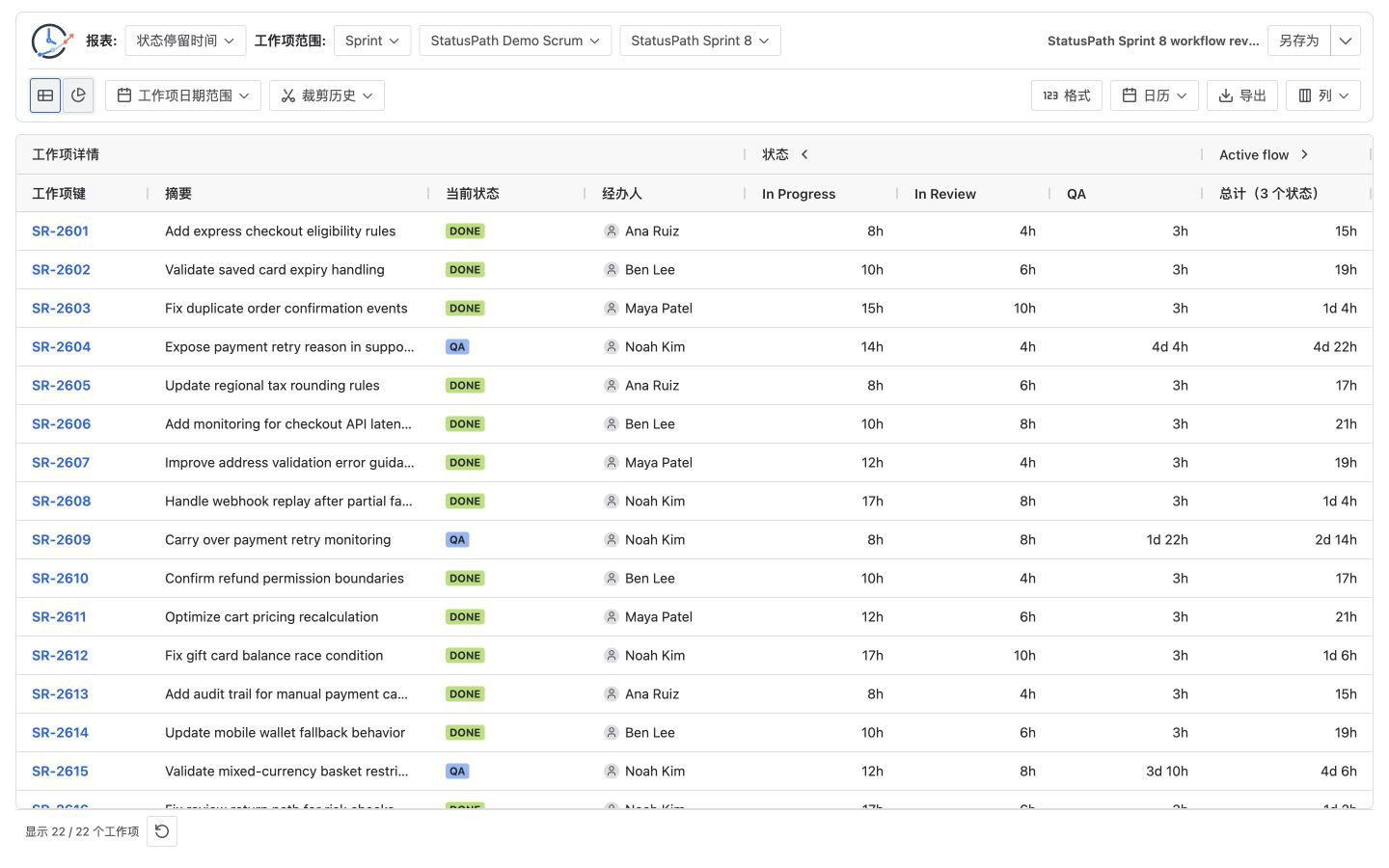
Task: Click the In Review column header
Action: coord(945,194)
